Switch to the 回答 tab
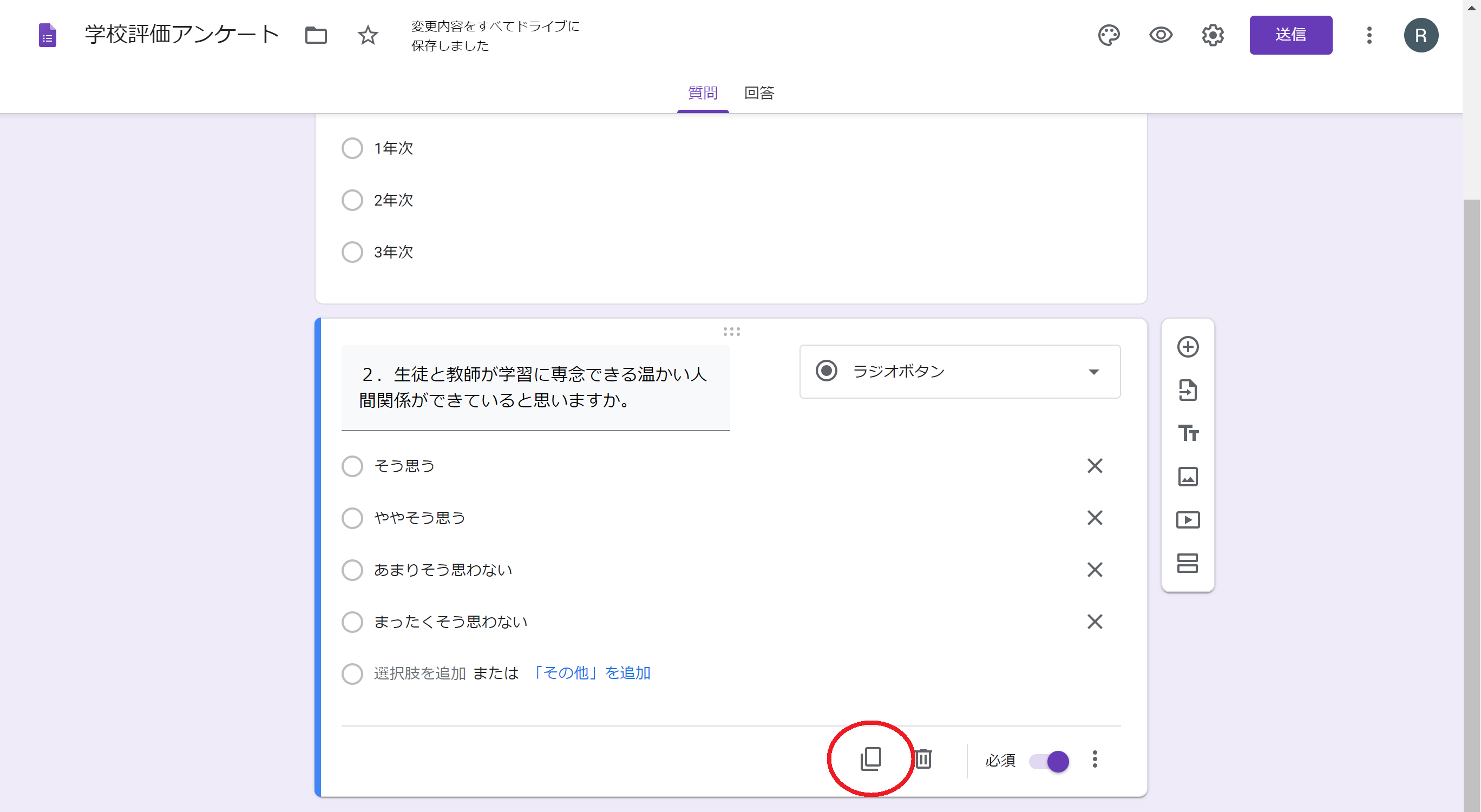 [x=759, y=93]
